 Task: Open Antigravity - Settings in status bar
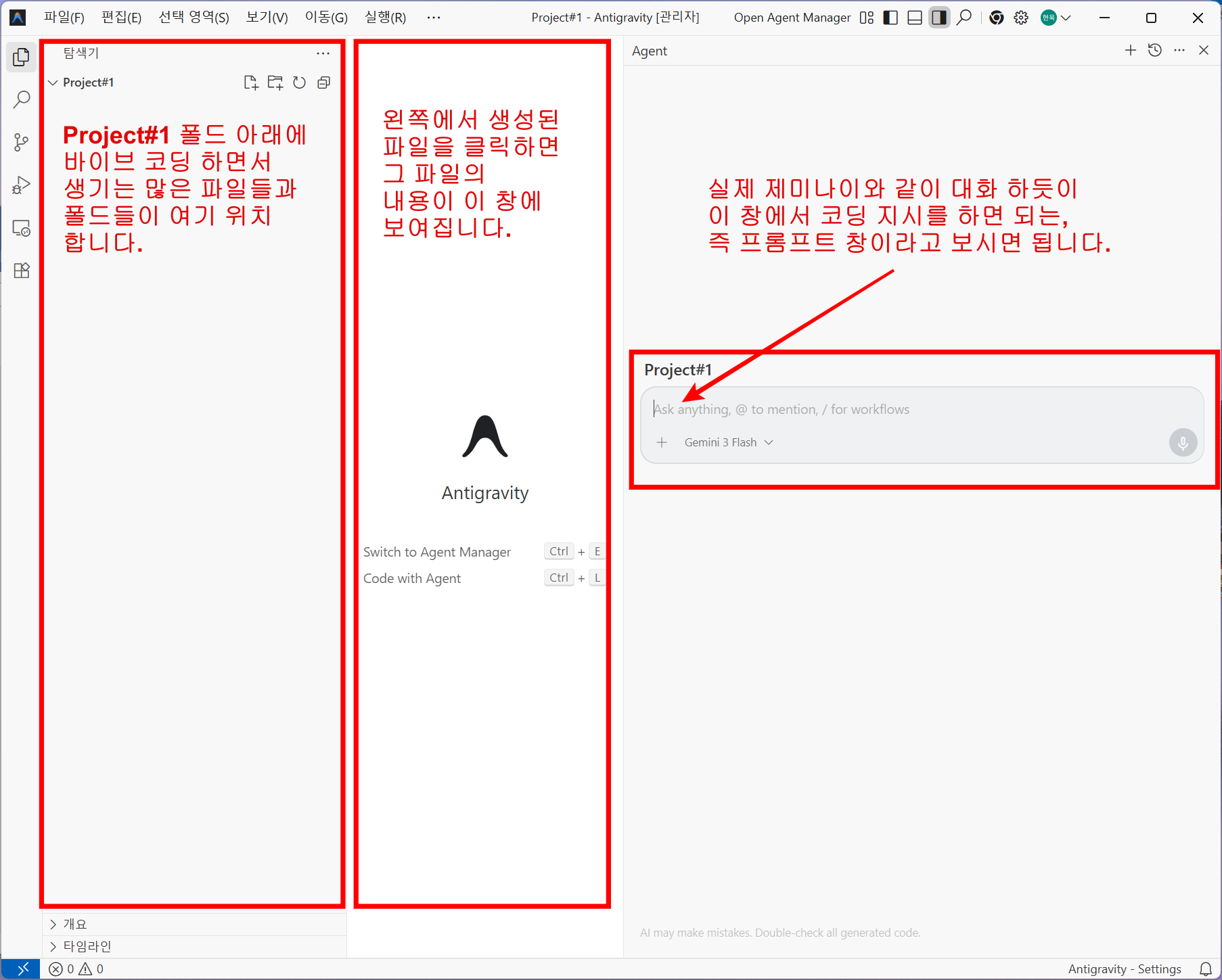[x=1125, y=969]
